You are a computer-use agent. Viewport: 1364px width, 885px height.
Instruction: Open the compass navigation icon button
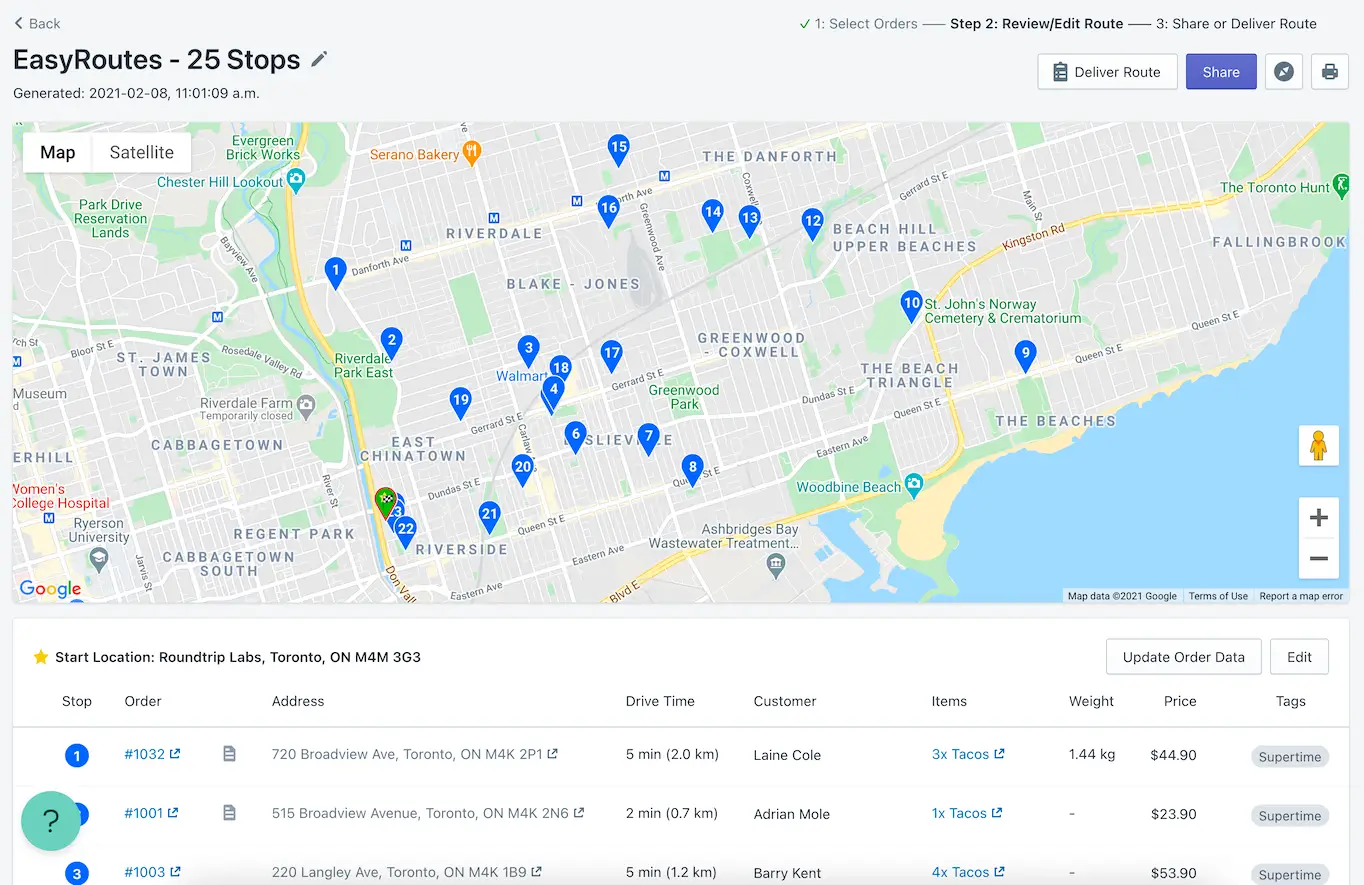[x=1284, y=72]
